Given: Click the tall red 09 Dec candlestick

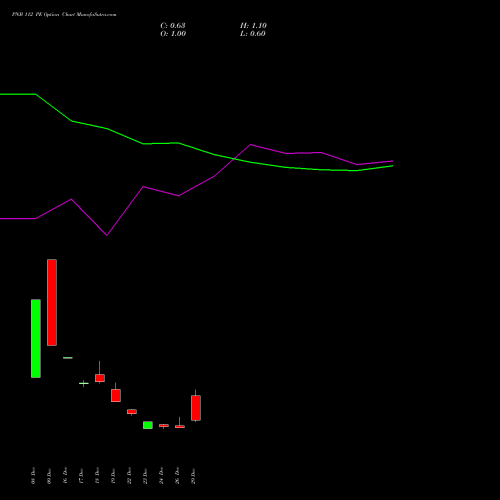Looking at the screenshot, I should [x=52, y=302].
